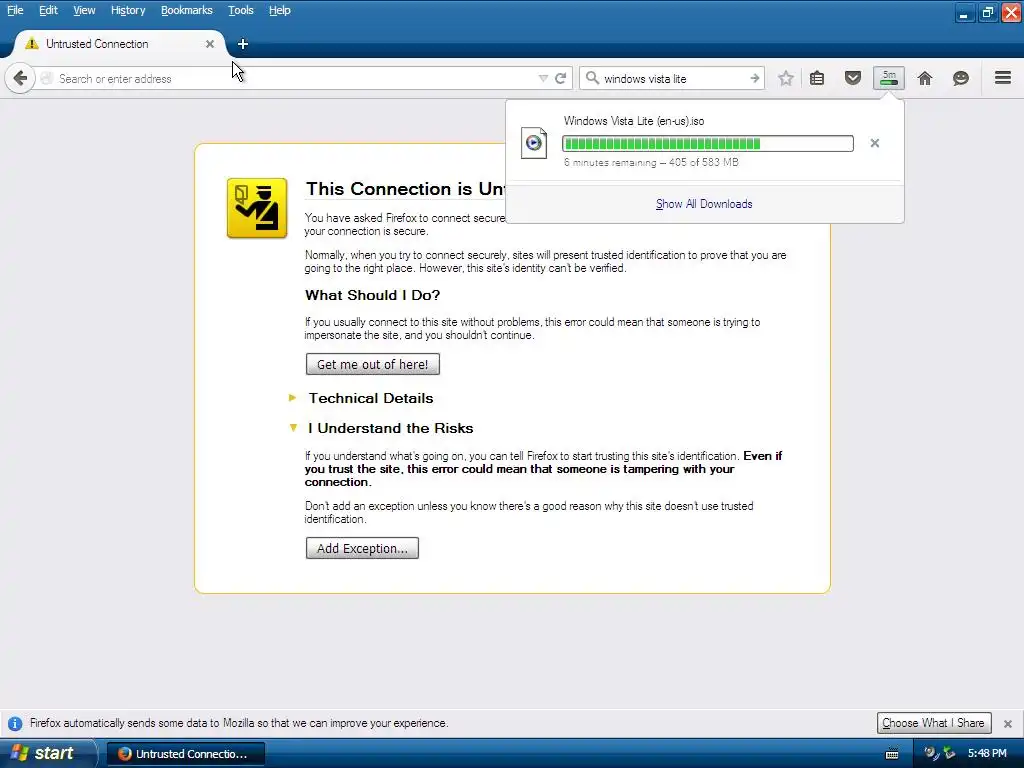The height and width of the screenshot is (768, 1024).
Task: Open Show All Downloads link
Action: tap(704, 204)
